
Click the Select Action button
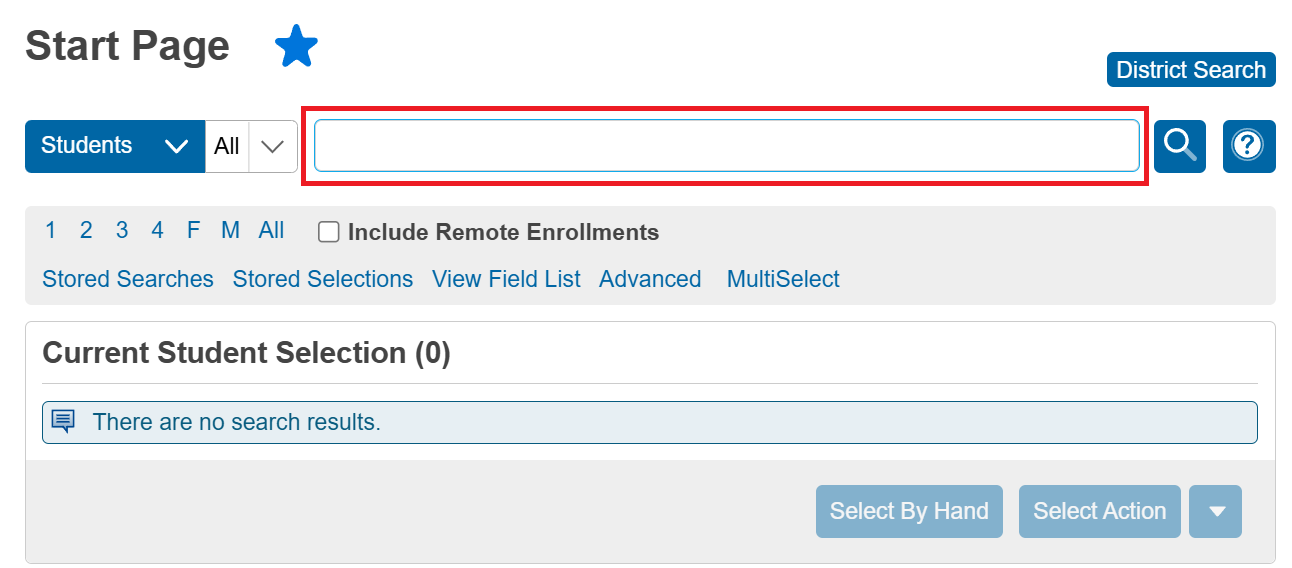1099,511
